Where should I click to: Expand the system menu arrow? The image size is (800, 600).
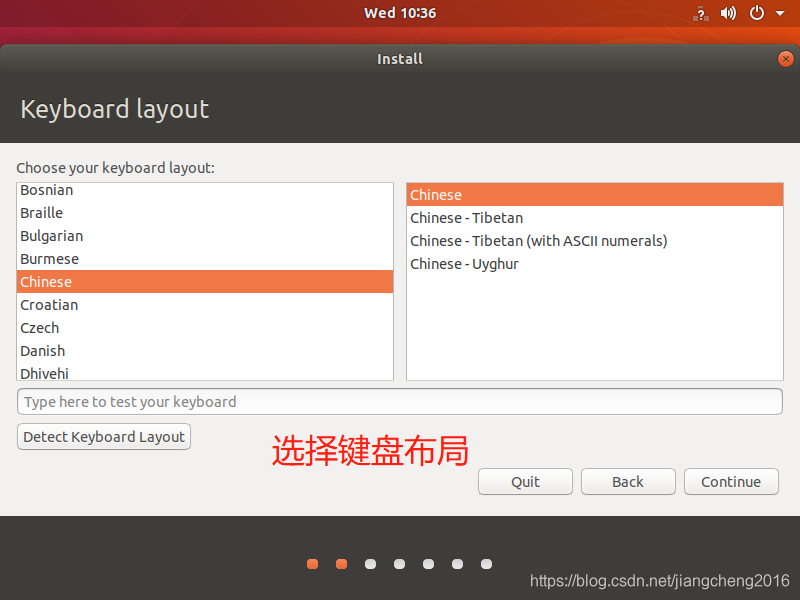780,13
